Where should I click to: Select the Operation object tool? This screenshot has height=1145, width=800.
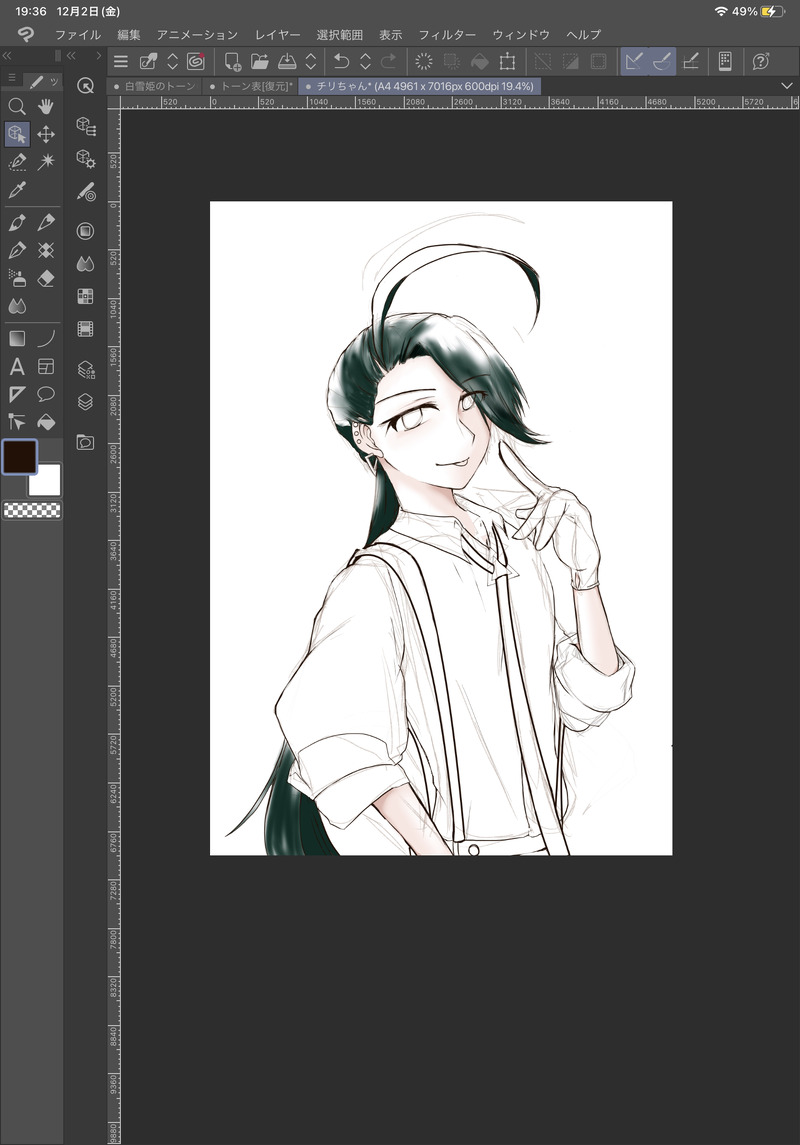point(17,134)
